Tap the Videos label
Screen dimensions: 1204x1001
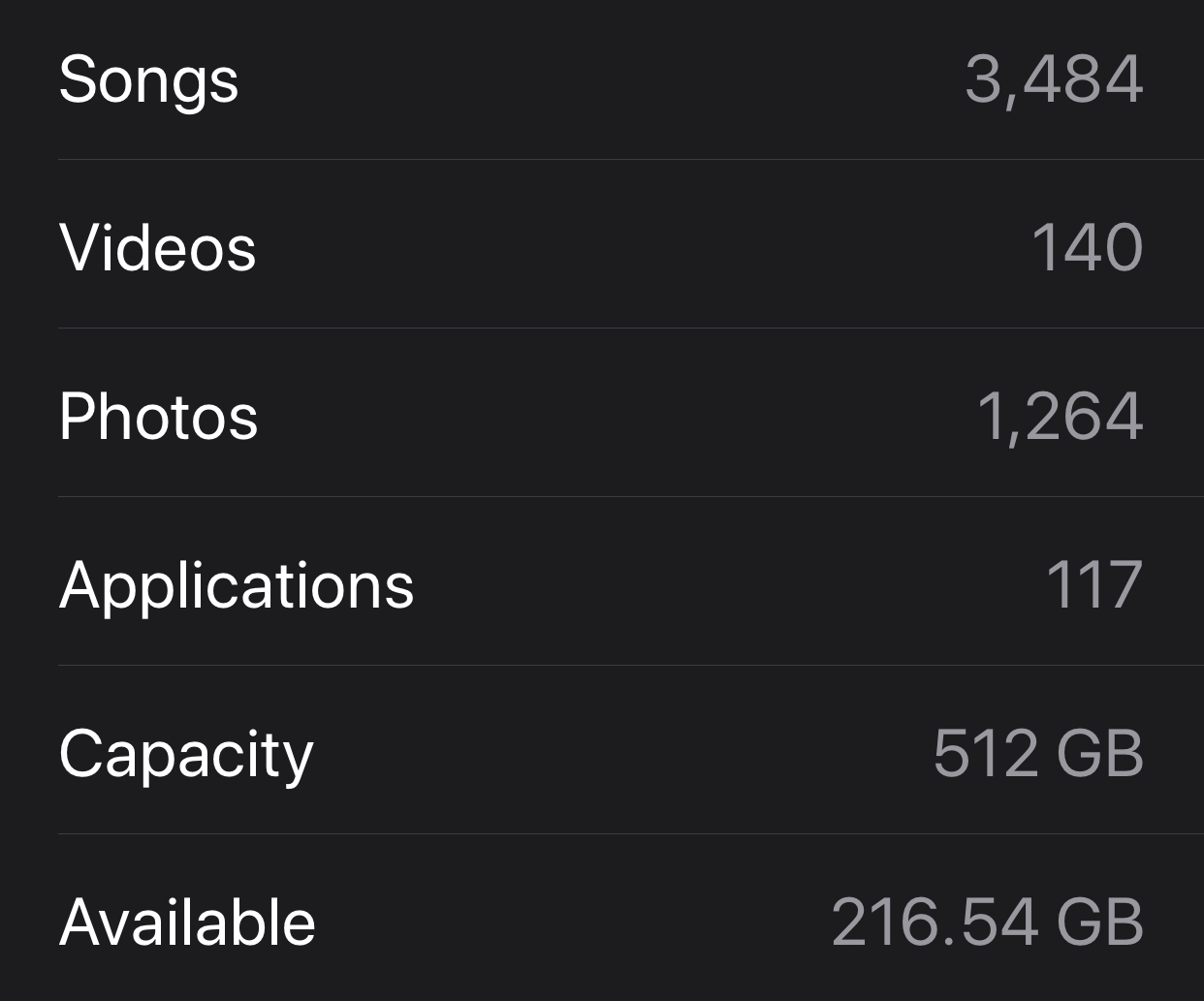point(157,248)
